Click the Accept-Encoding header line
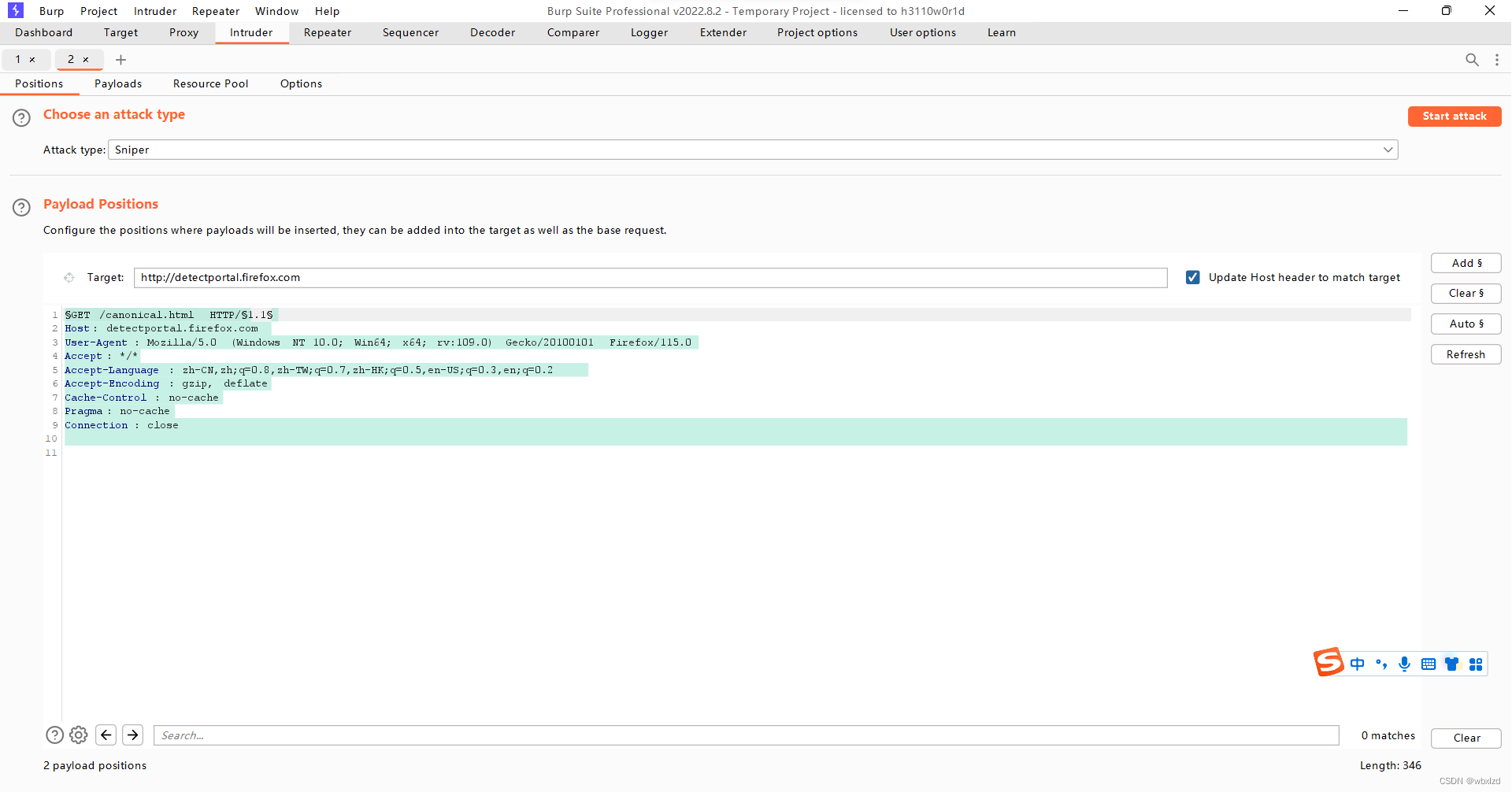 [166, 383]
